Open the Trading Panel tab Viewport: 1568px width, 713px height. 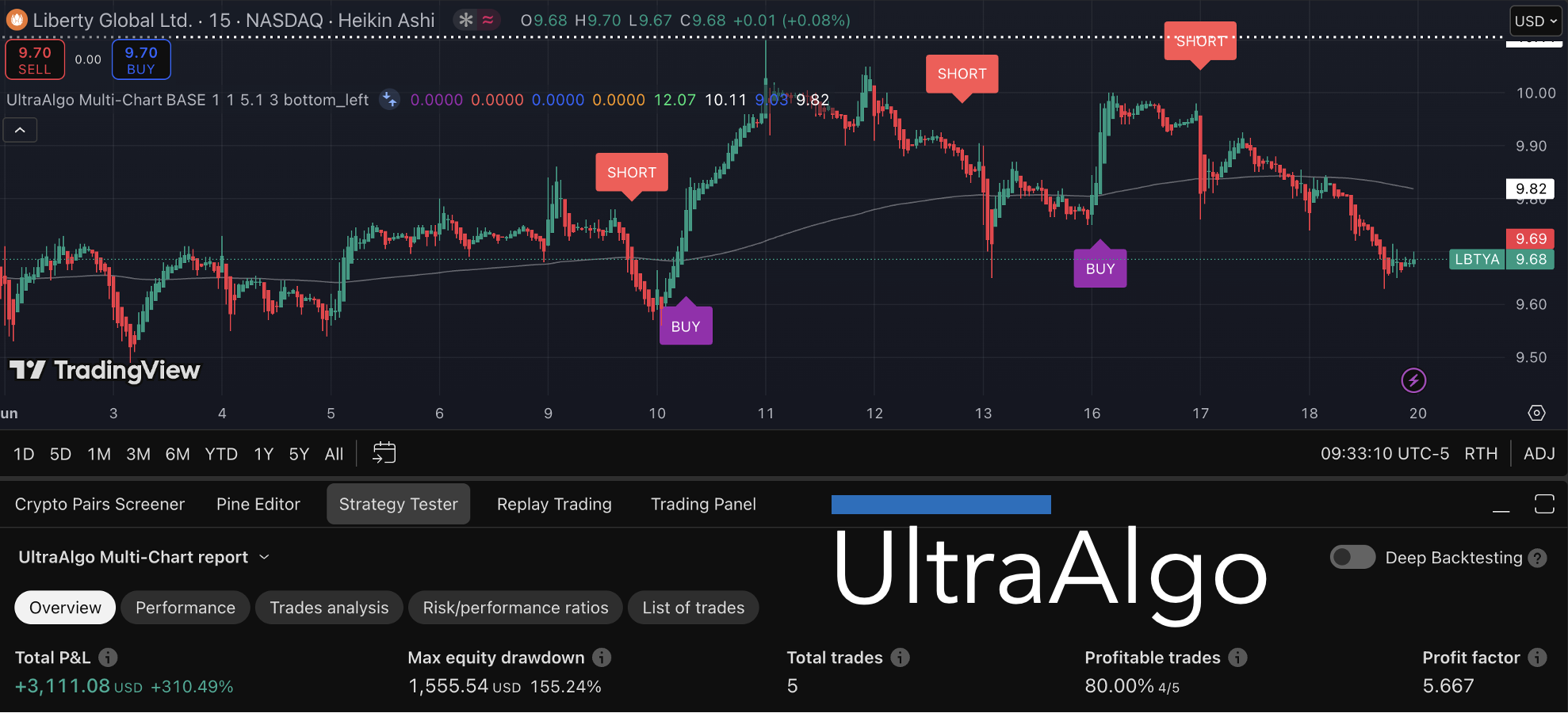(x=703, y=504)
